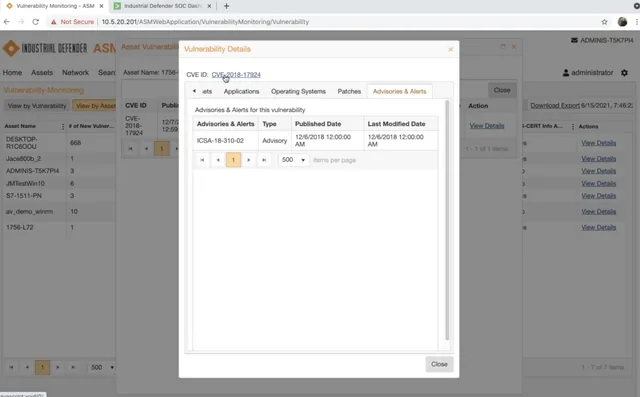Viewport: 640px width, 397px height.
Task: Switch to the Operating Systems tab
Action: [x=298, y=91]
